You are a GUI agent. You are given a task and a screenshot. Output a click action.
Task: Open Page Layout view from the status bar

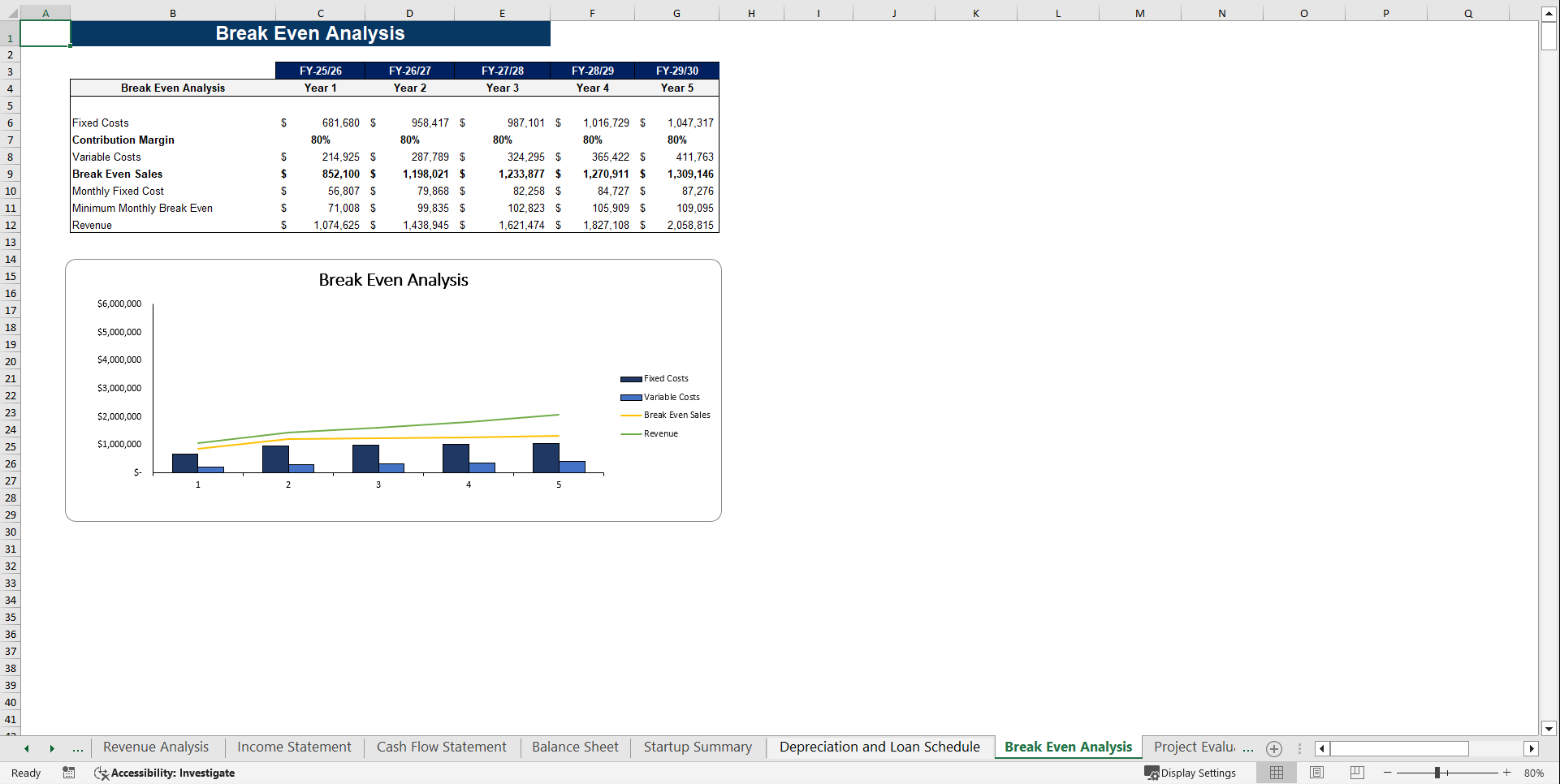point(1316,773)
